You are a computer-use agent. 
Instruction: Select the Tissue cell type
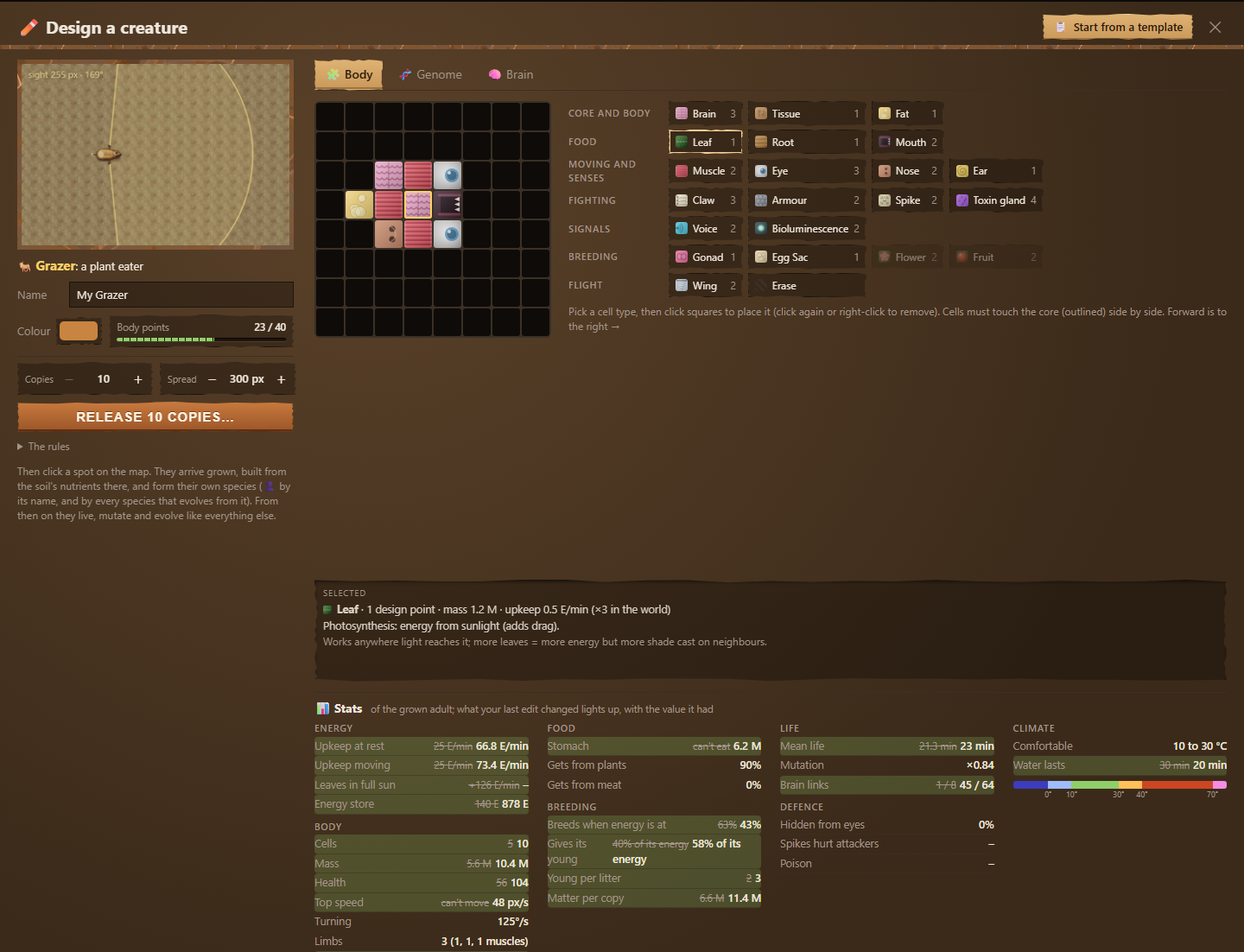click(x=806, y=113)
